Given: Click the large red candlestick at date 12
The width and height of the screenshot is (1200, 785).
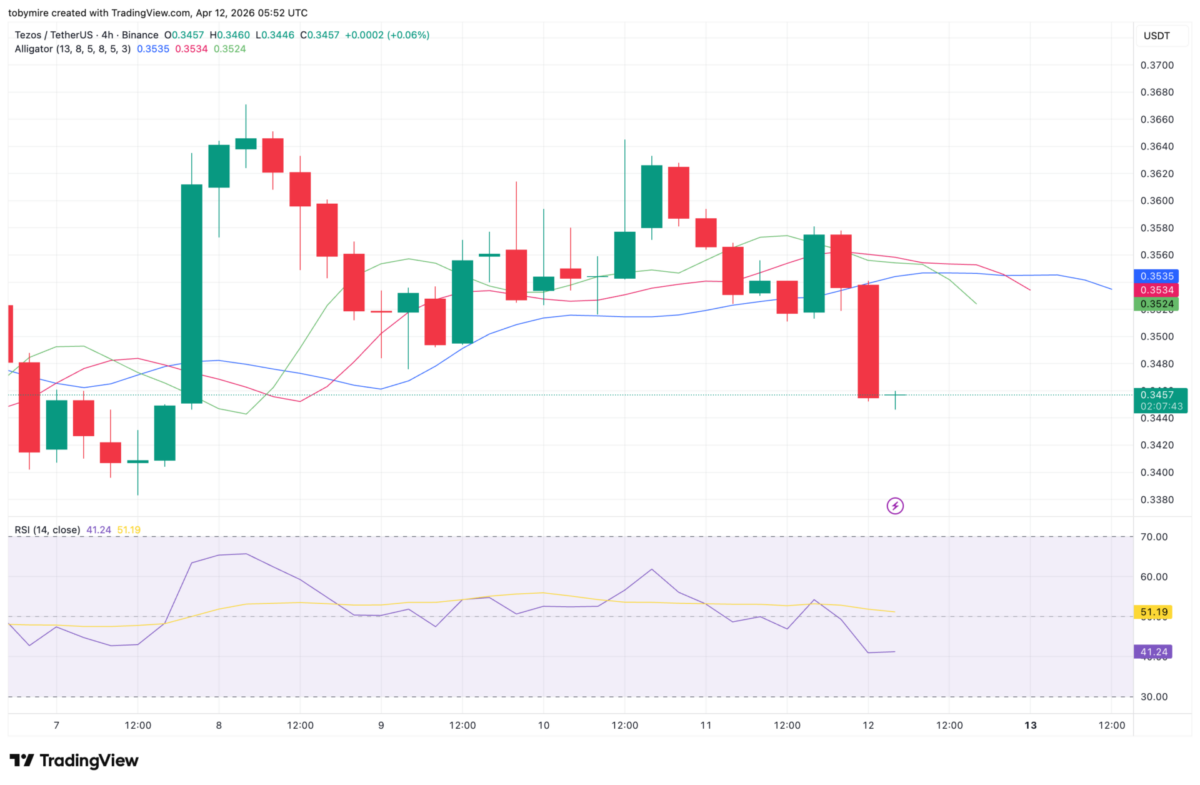Looking at the screenshot, I should 867,341.
